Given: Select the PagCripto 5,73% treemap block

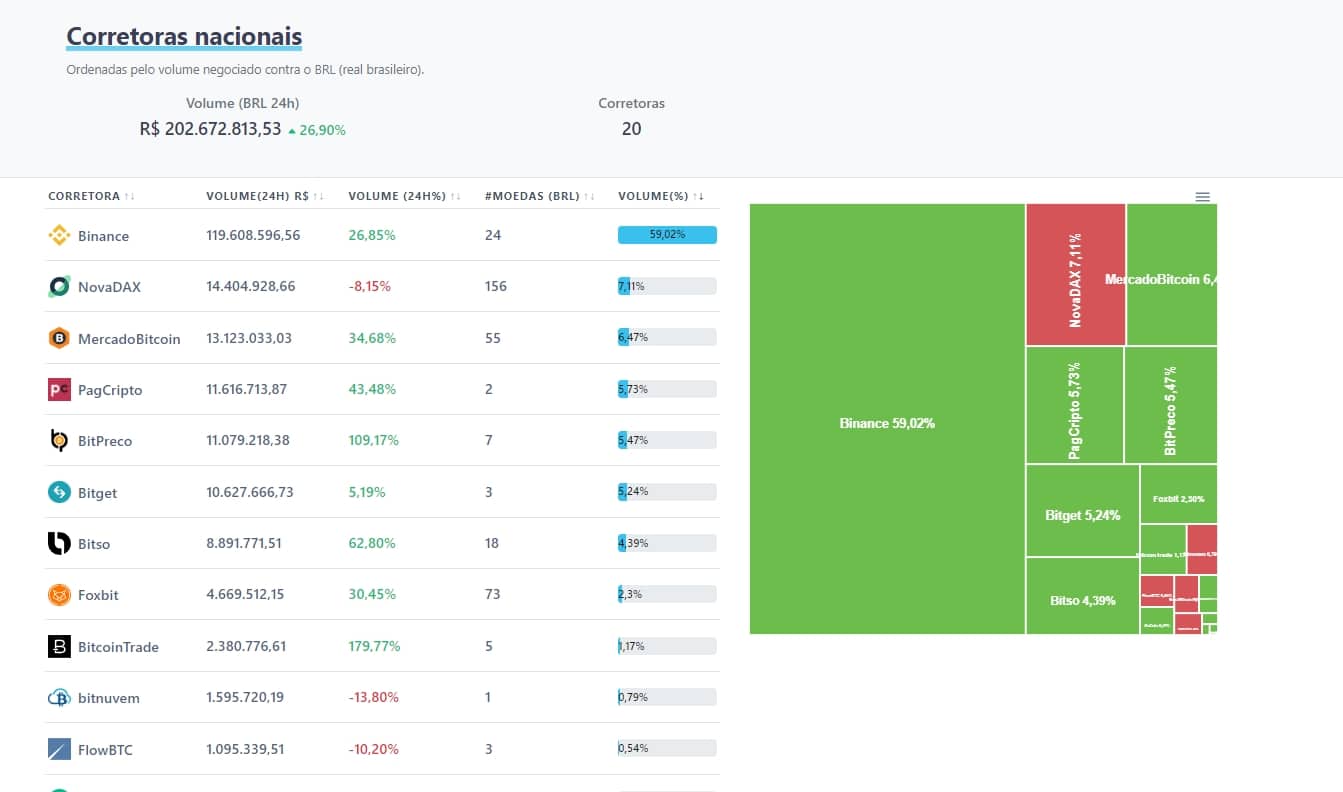Looking at the screenshot, I should coord(1075,405).
